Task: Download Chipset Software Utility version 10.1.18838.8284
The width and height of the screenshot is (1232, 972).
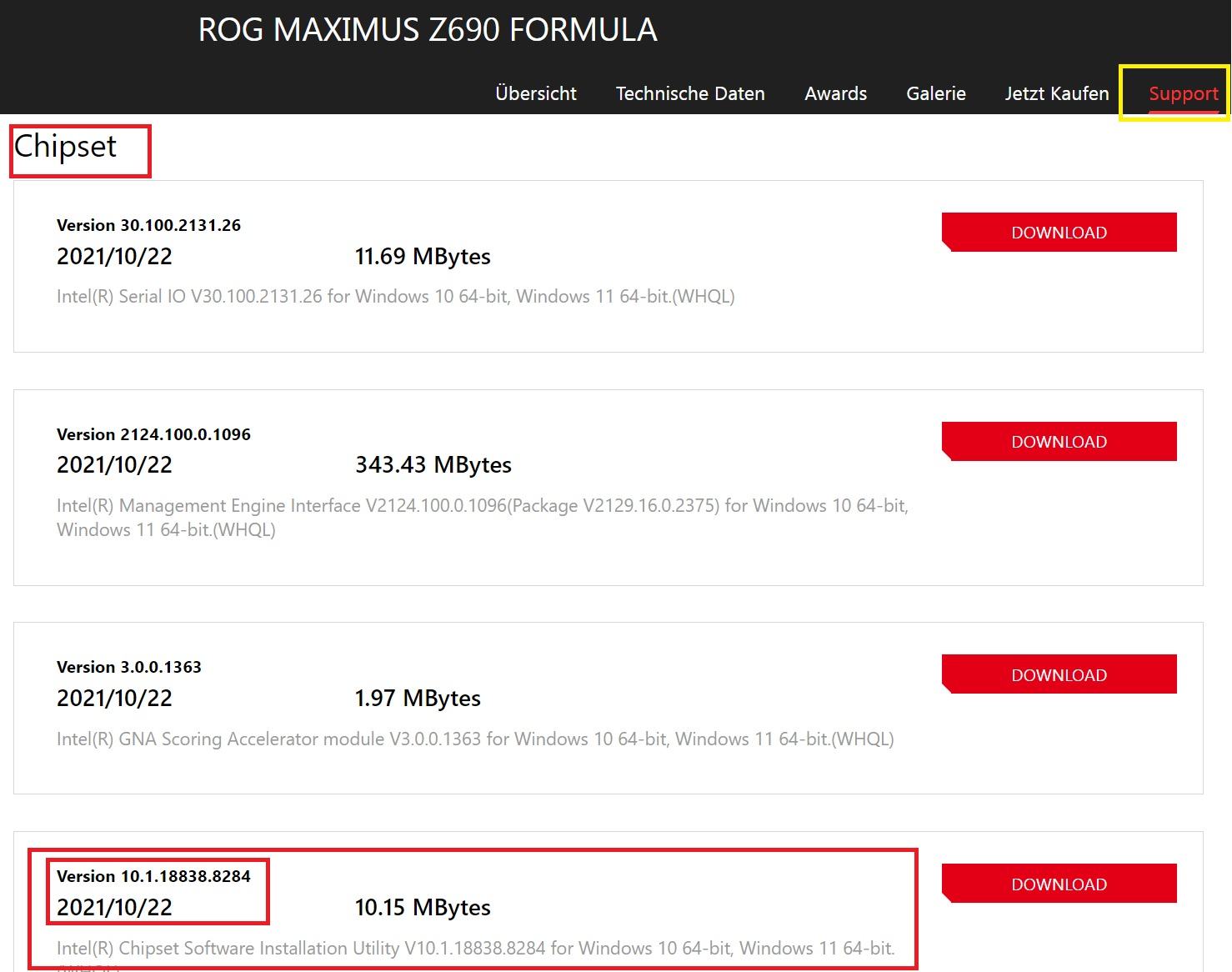Action: click(1059, 884)
